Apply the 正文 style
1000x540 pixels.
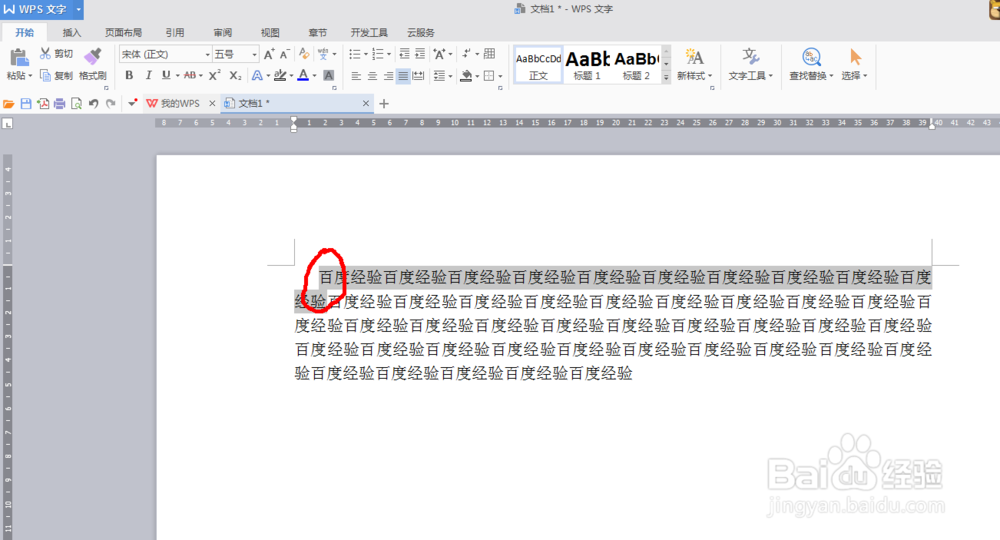(x=538, y=64)
